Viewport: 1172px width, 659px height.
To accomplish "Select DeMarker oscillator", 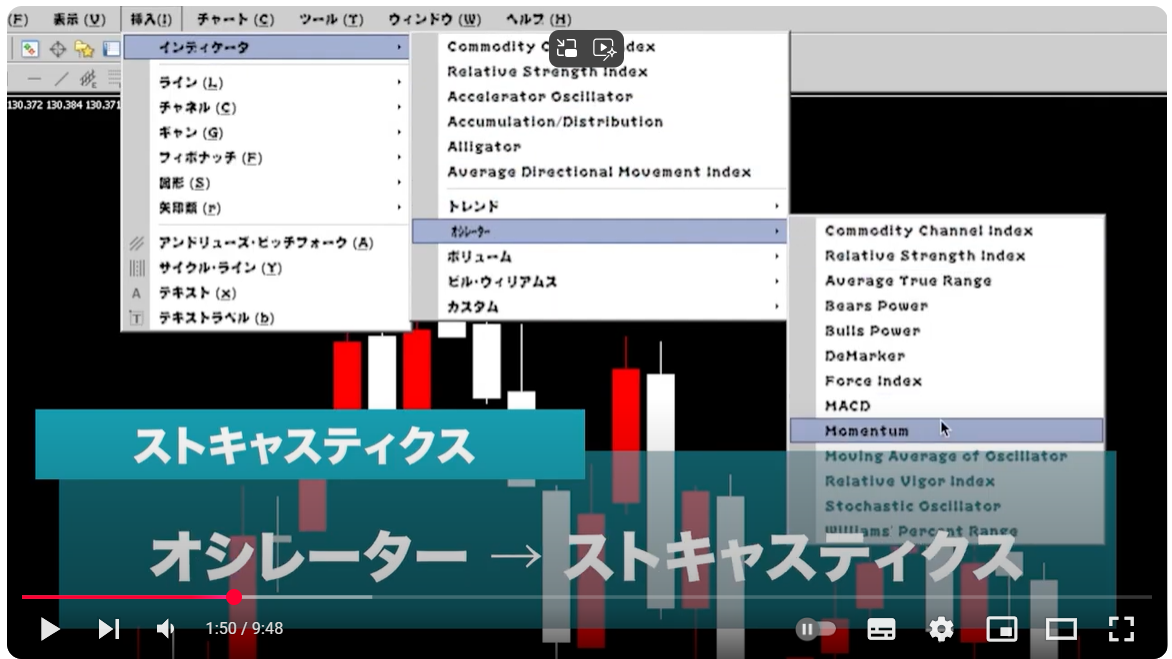I will (865, 356).
